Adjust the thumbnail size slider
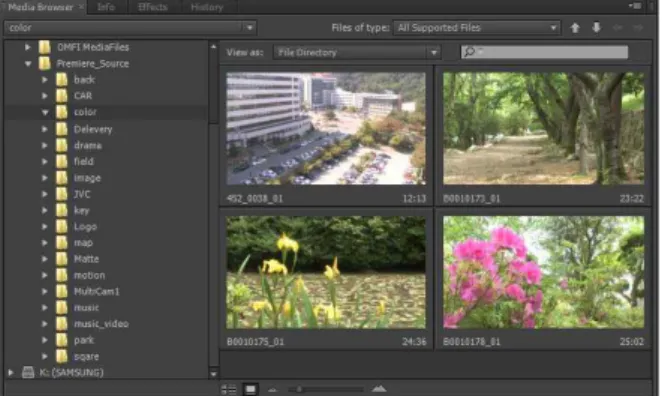The height and width of the screenshot is (396, 662). [x=299, y=389]
